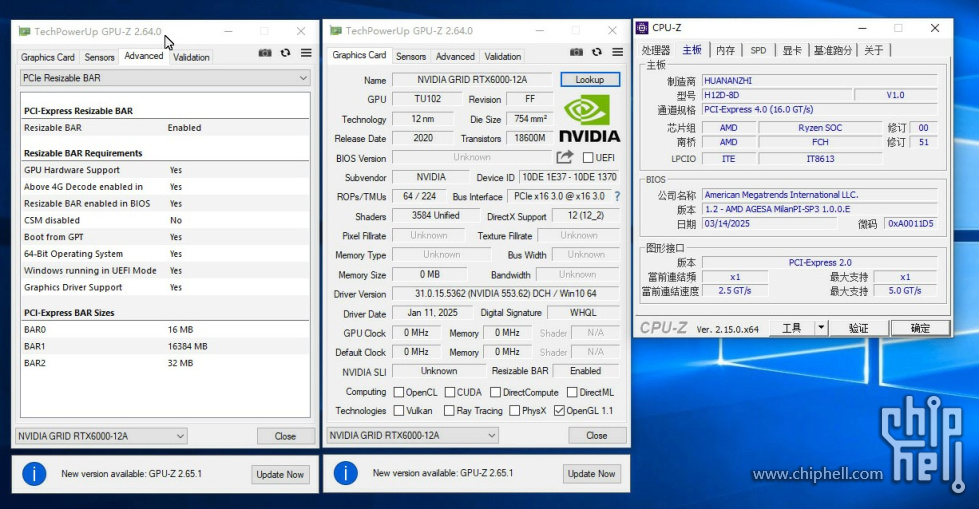Select the CSM disabled row

[x=165, y=220]
